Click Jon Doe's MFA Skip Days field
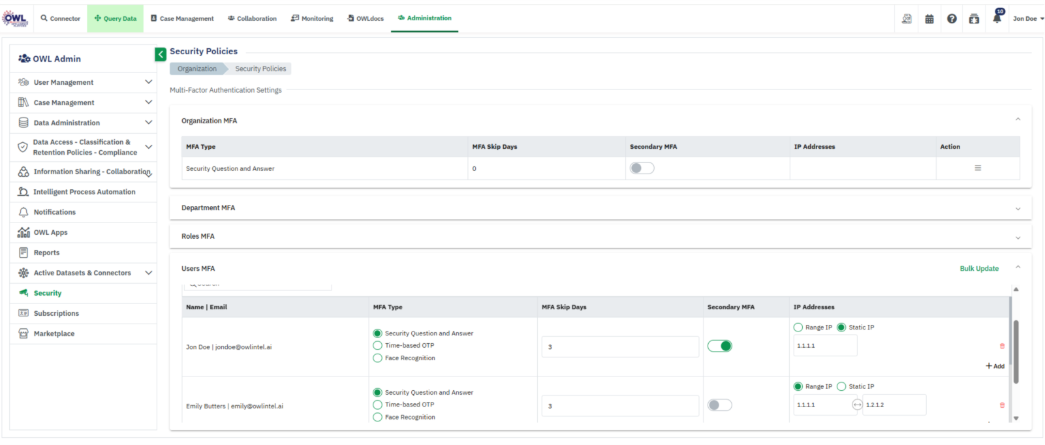The image size is (1045, 445). [x=619, y=346]
